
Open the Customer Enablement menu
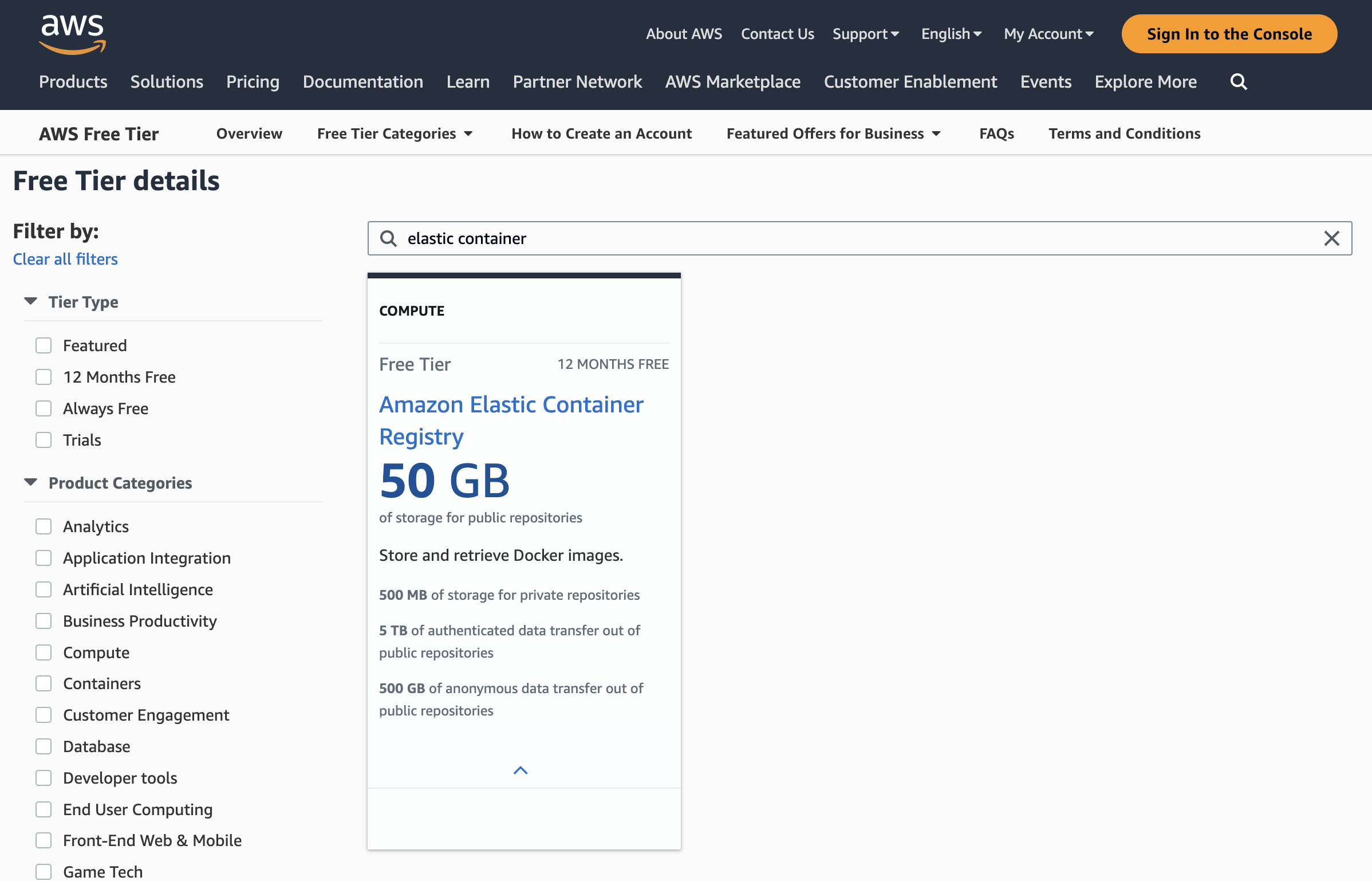(x=910, y=82)
